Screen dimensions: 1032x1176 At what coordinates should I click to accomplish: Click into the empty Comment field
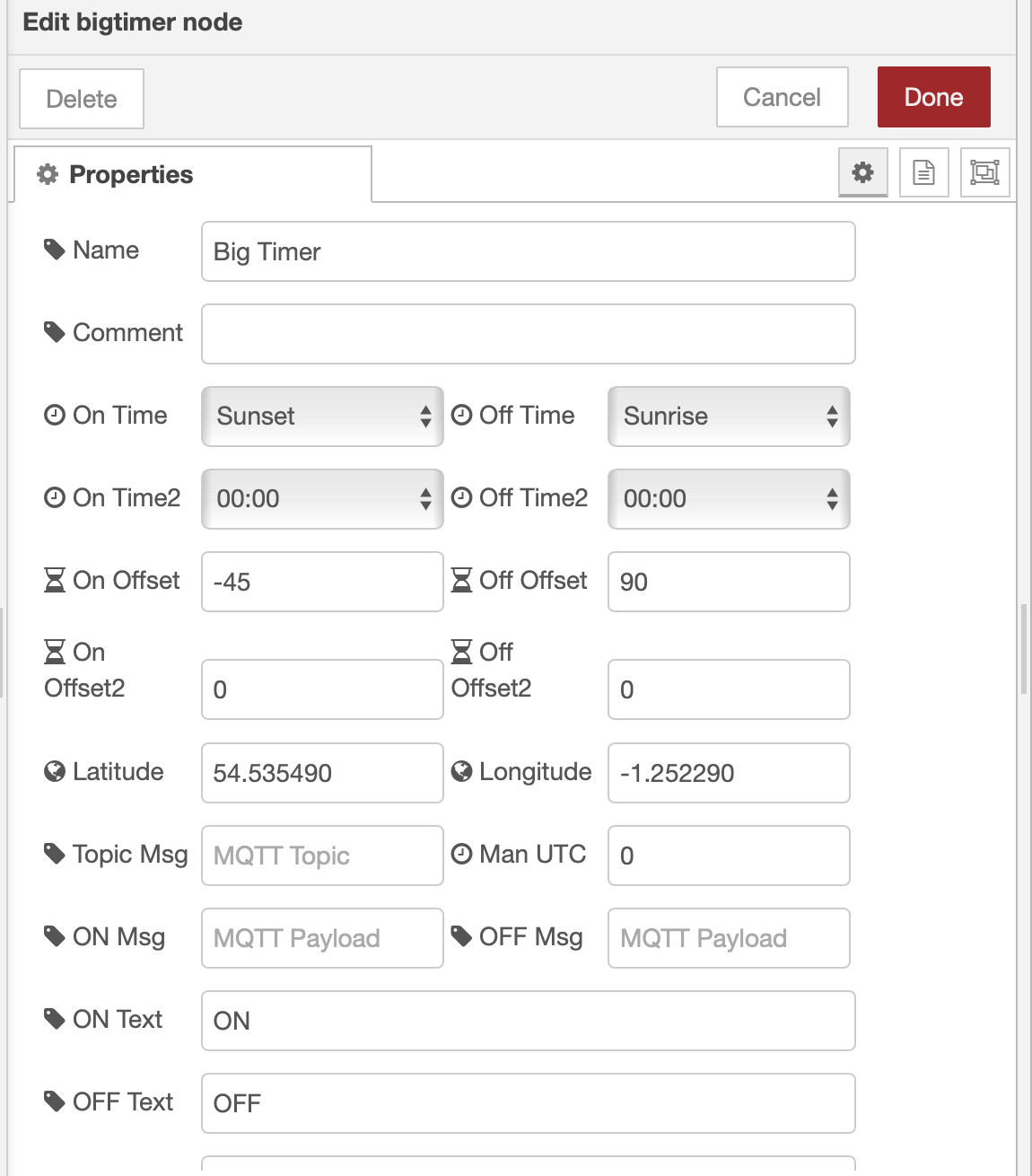coord(528,334)
